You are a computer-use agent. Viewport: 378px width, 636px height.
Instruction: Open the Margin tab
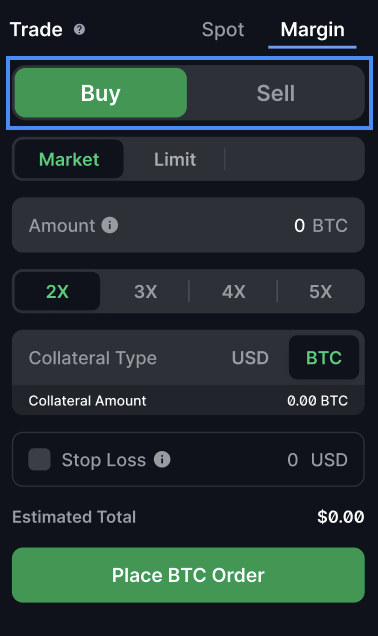pos(312,30)
